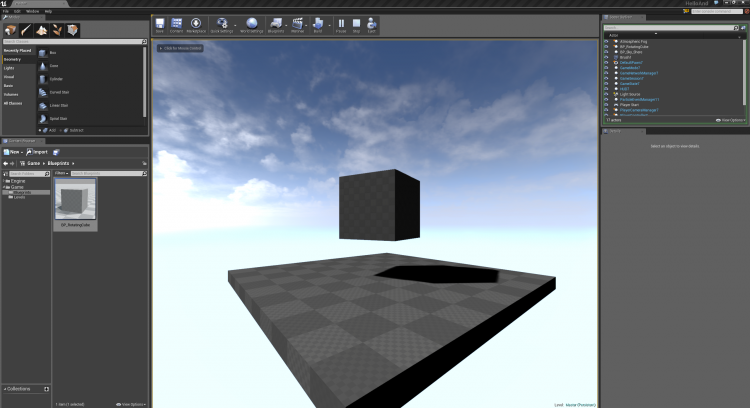Click for Mouse Control button

180,48
